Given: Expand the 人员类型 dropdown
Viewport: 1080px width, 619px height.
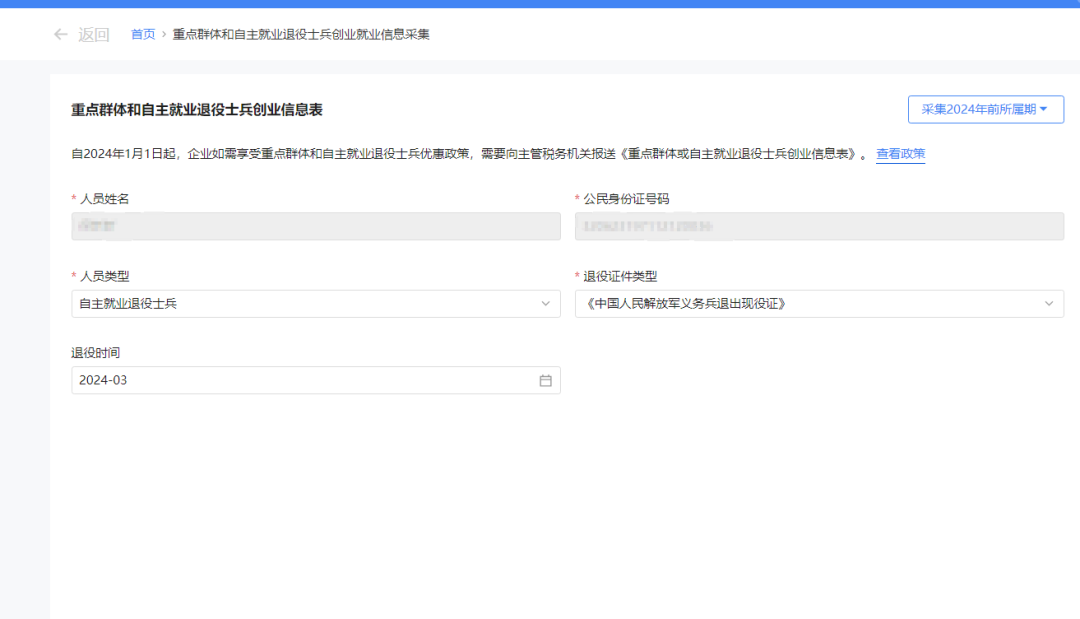Looking at the screenshot, I should click(316, 304).
